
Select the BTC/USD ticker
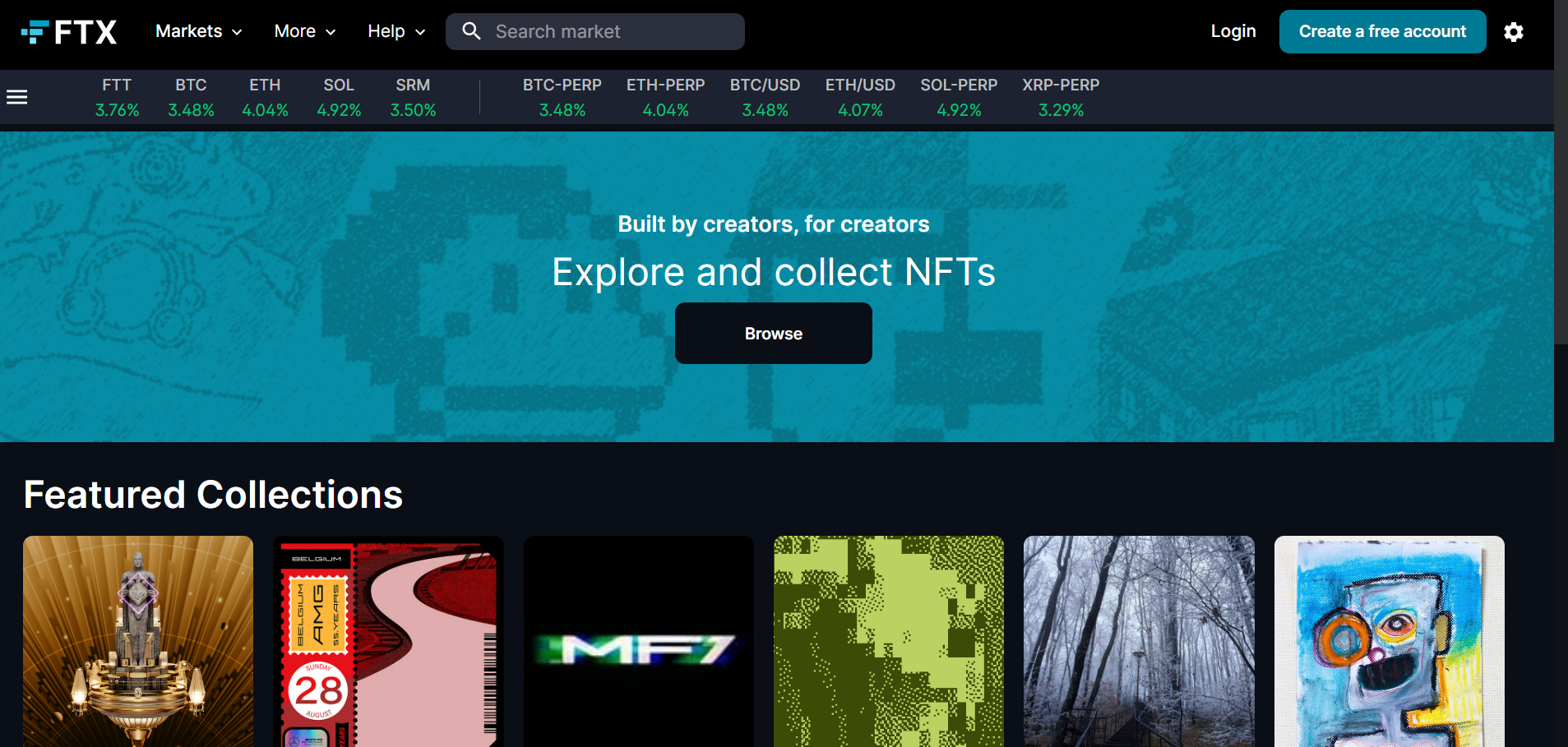tap(765, 96)
